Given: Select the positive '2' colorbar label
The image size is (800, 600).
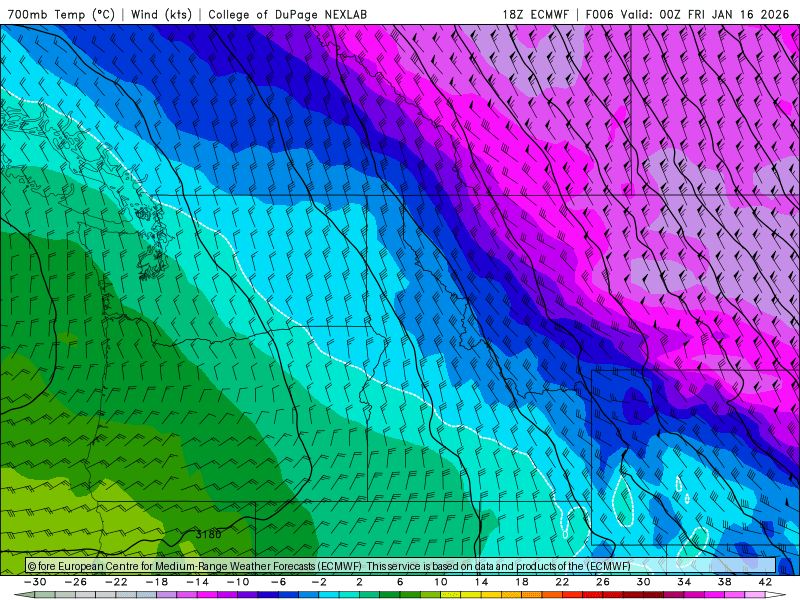Looking at the screenshot, I should tap(359, 582).
